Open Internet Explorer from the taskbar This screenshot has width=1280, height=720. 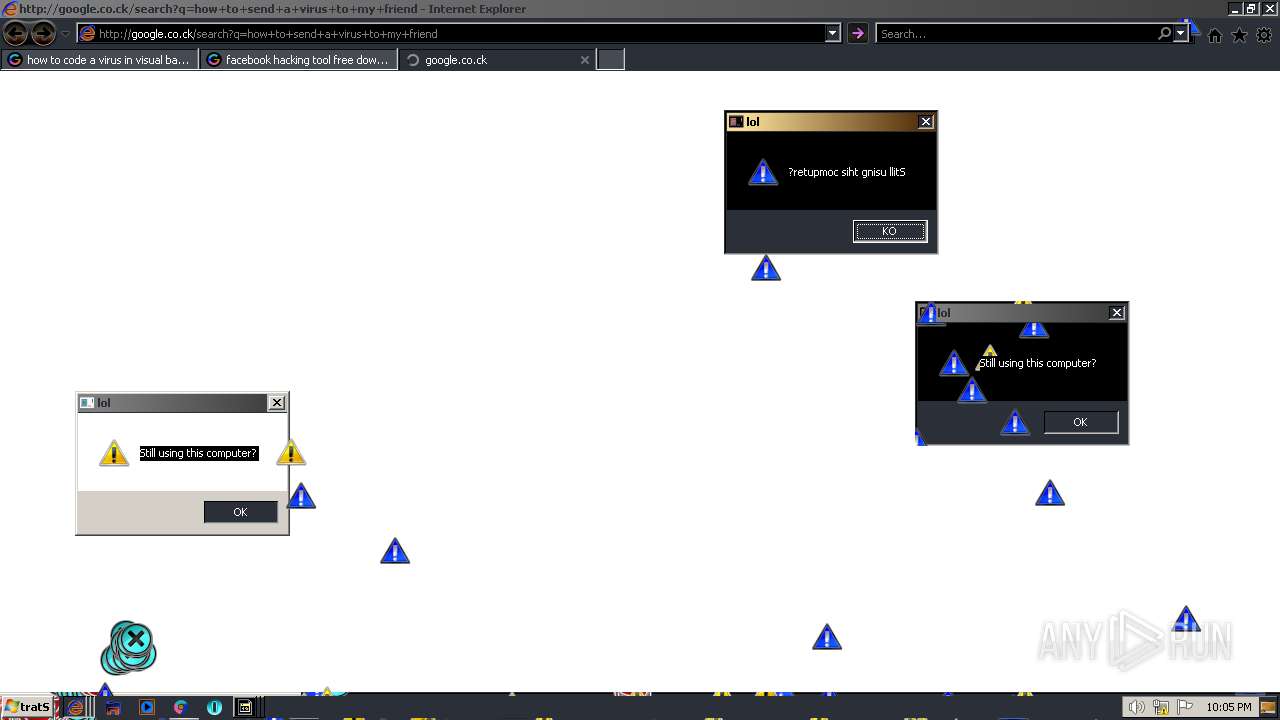[77, 707]
